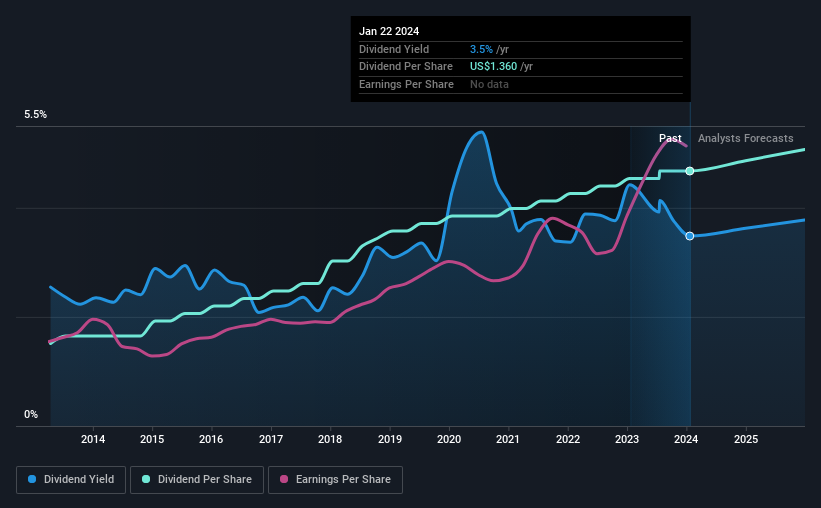Click the 2017 x-axis label
Screen dimensions: 821x508
pos(271,439)
